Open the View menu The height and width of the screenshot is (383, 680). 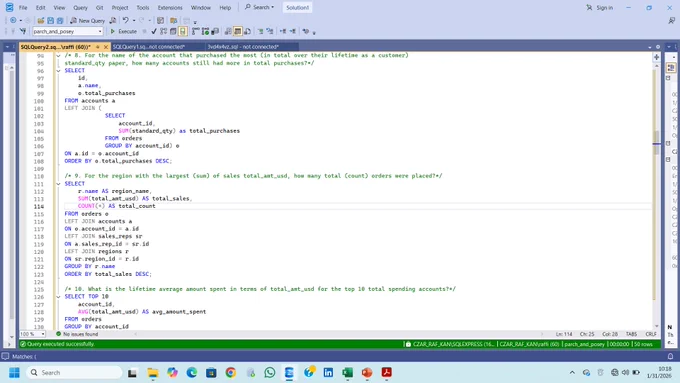(59, 7)
